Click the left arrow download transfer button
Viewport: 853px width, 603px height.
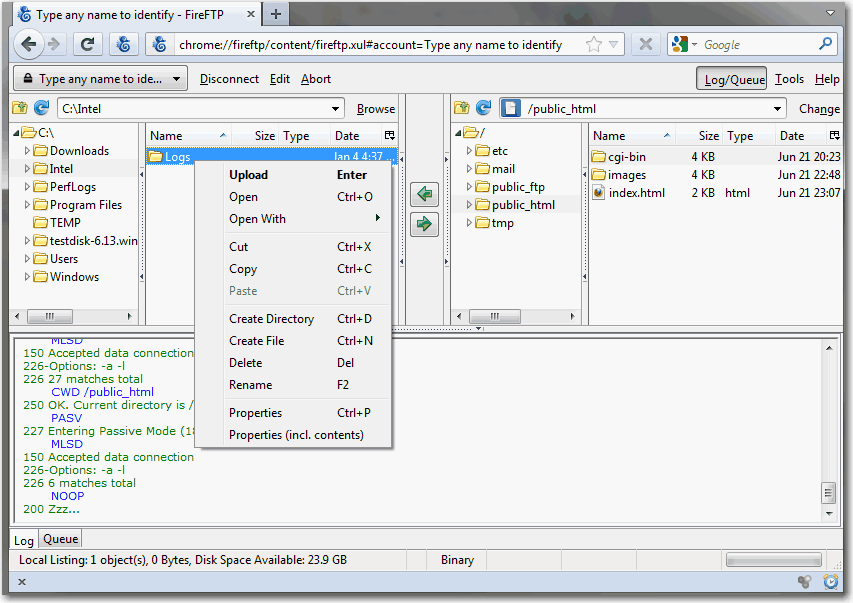click(x=424, y=194)
